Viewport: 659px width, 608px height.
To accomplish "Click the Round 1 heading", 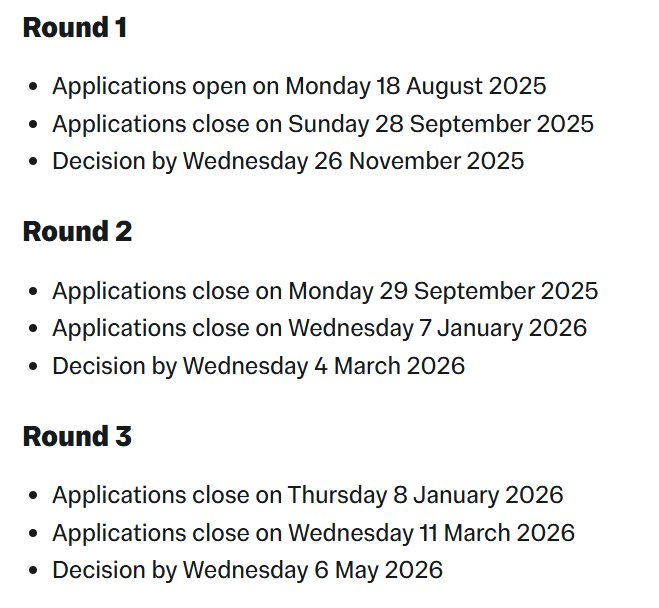I will [75, 28].
